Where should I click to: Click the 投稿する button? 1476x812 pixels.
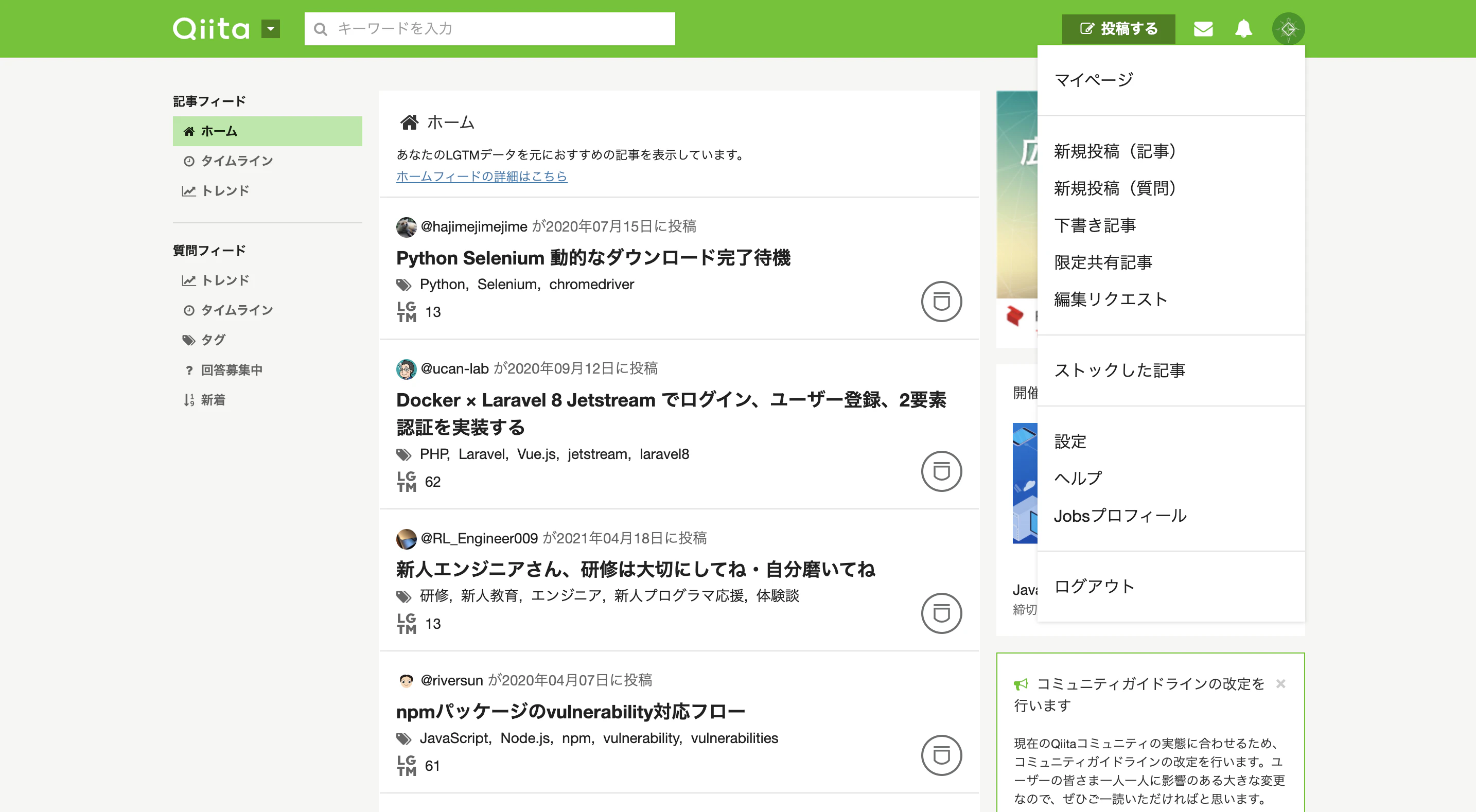pyautogui.click(x=1118, y=29)
